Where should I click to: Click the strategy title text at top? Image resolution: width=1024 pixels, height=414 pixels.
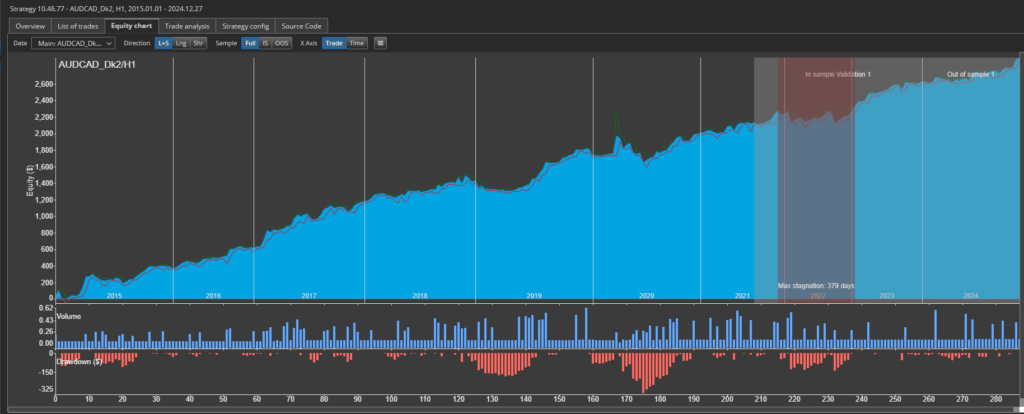click(x=106, y=9)
